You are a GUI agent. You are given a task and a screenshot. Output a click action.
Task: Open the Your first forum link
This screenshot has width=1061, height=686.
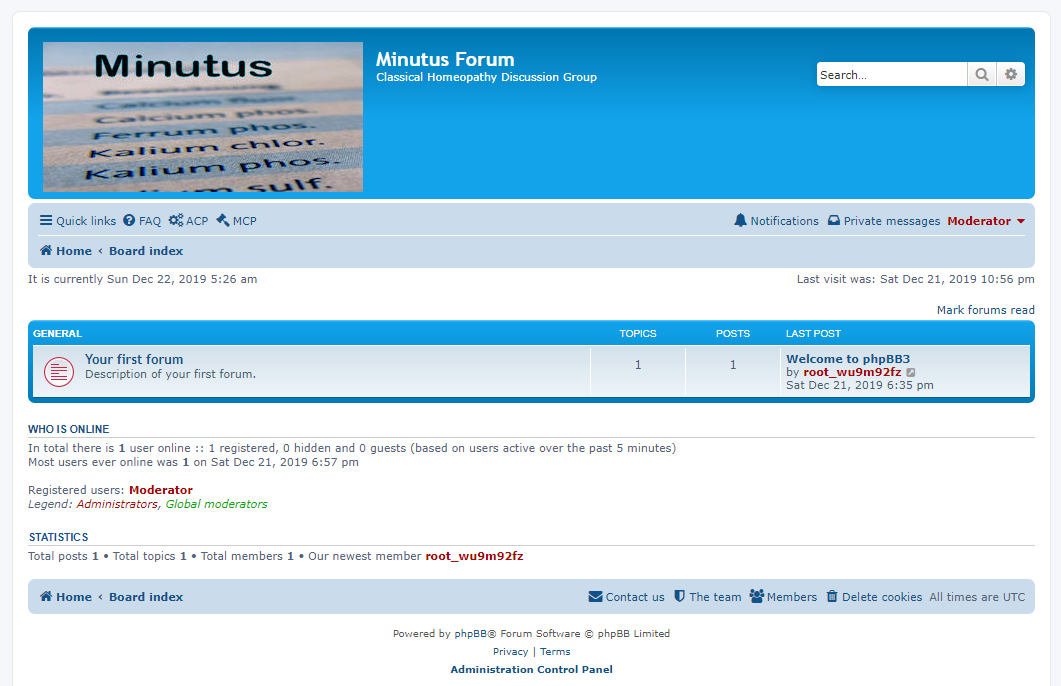click(134, 359)
